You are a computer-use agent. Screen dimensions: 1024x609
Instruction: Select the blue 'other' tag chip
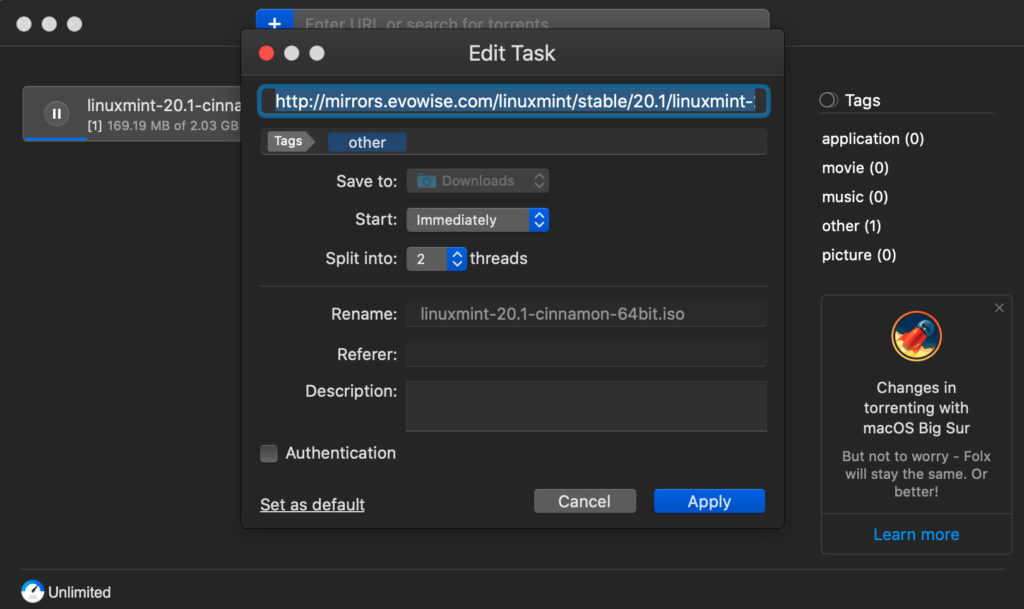pyautogui.click(x=366, y=142)
